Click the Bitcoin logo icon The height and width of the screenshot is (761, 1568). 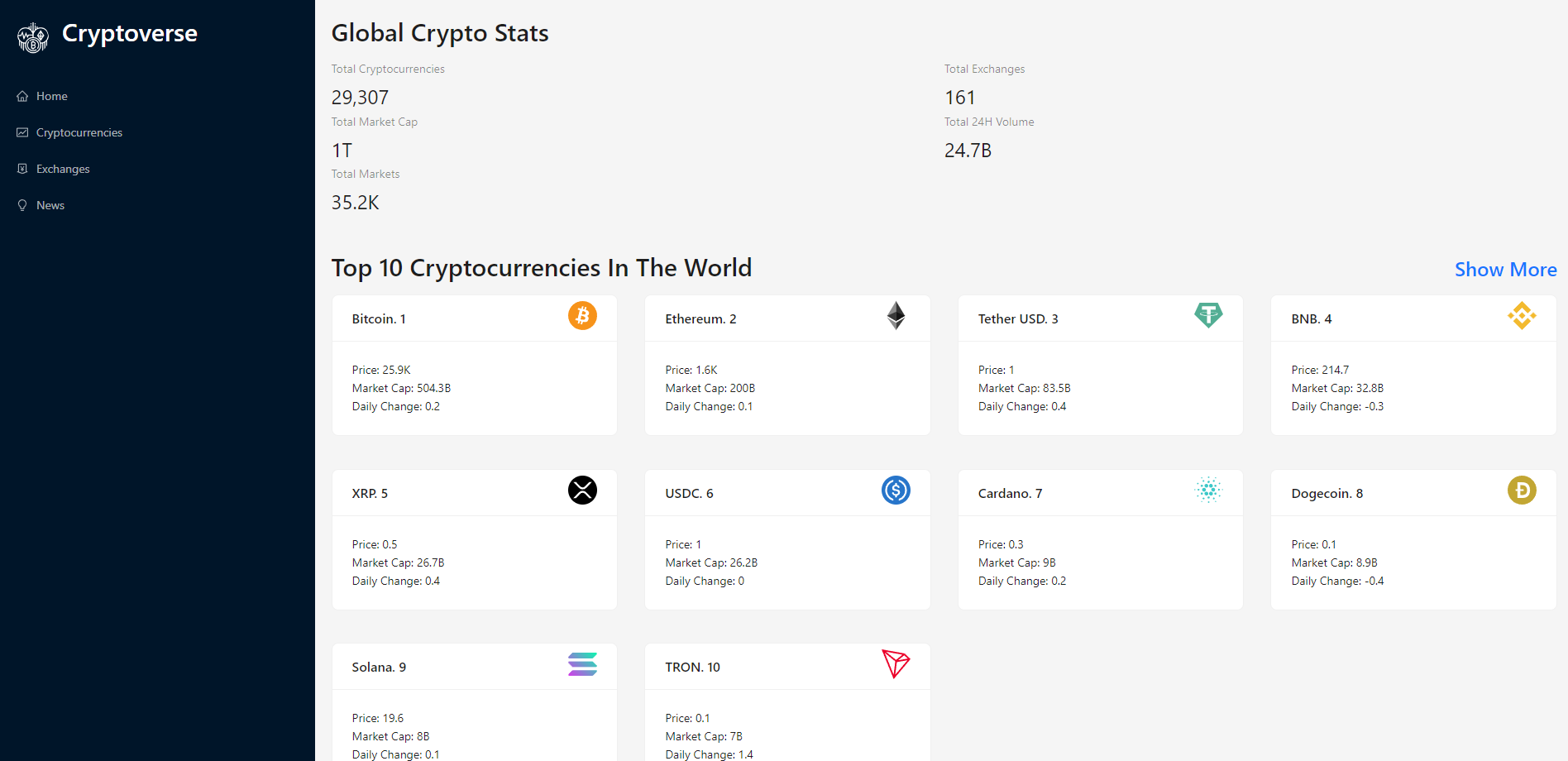pyautogui.click(x=582, y=316)
